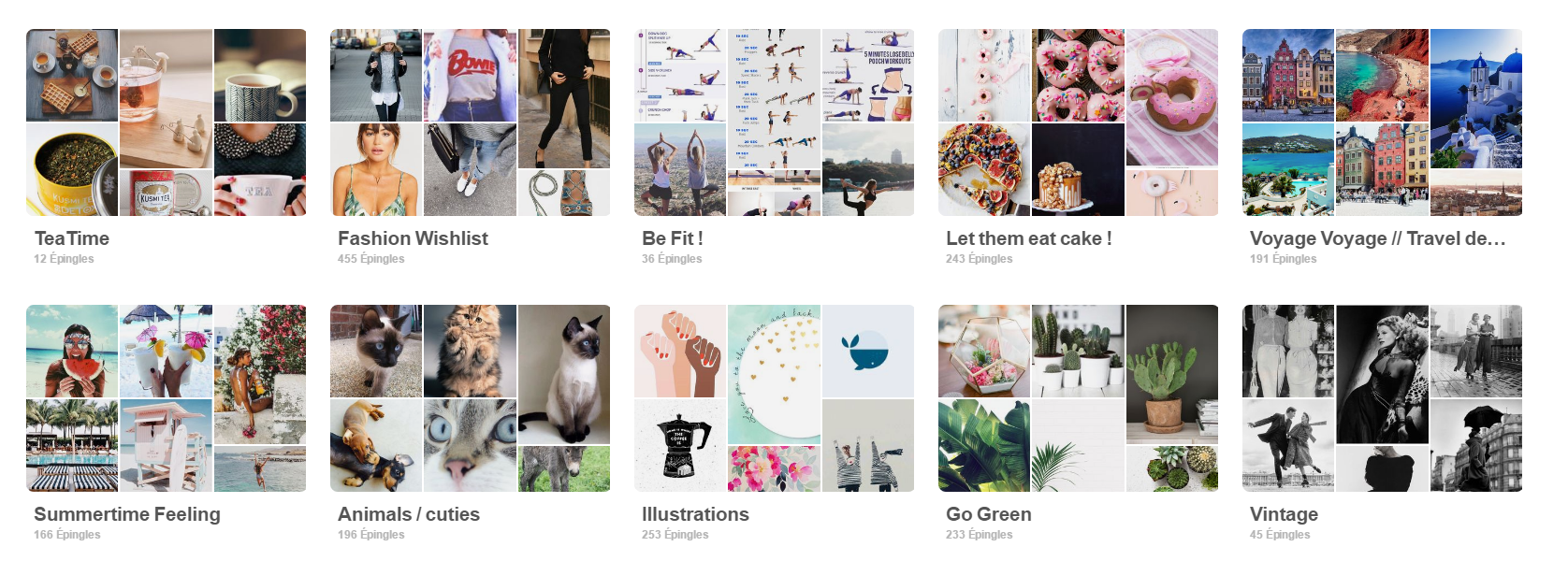
Task: Click the coffee moka pot illustration
Action: [x=680, y=445]
